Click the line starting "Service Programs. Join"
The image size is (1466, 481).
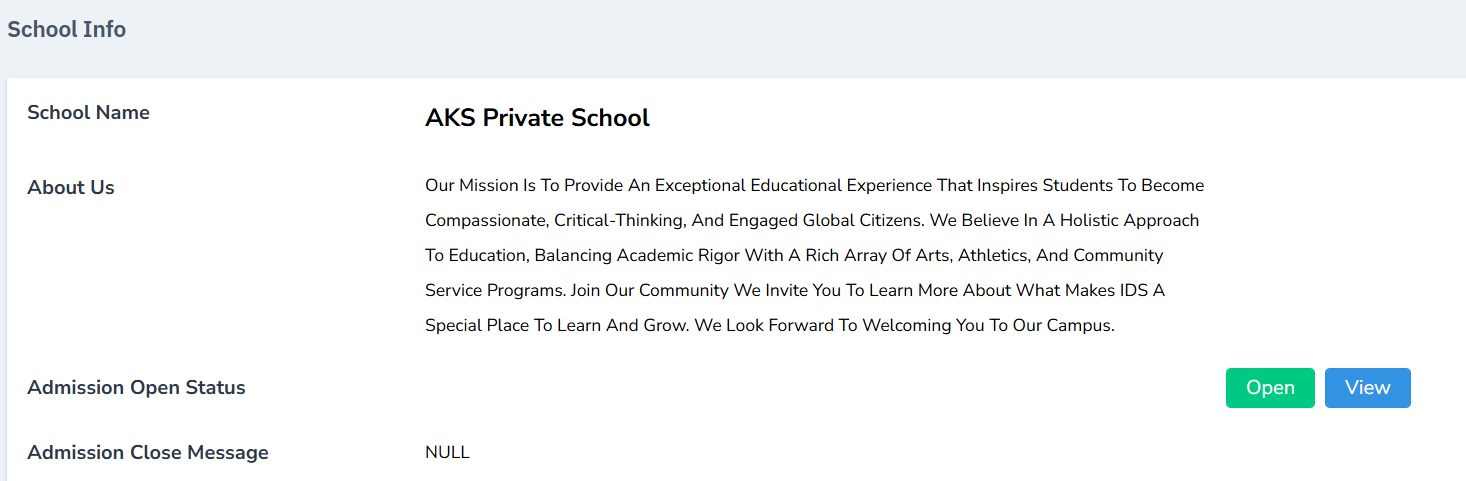point(795,291)
